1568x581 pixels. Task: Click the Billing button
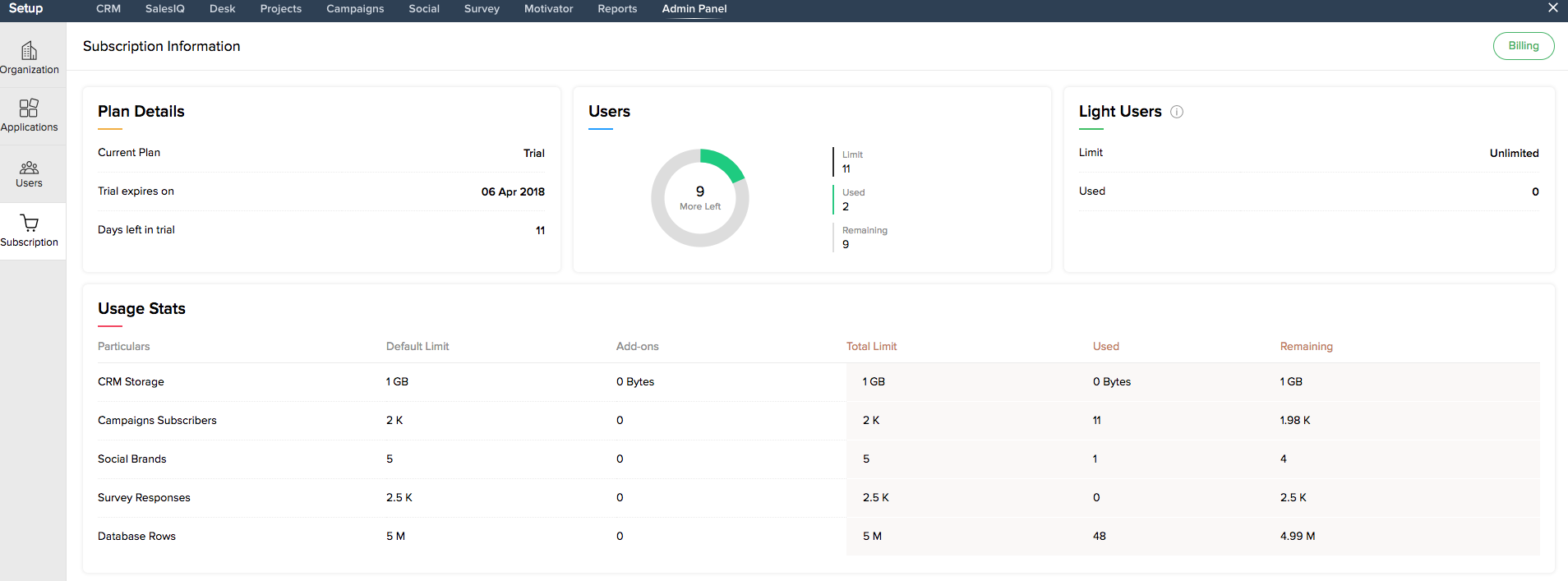(x=1524, y=46)
